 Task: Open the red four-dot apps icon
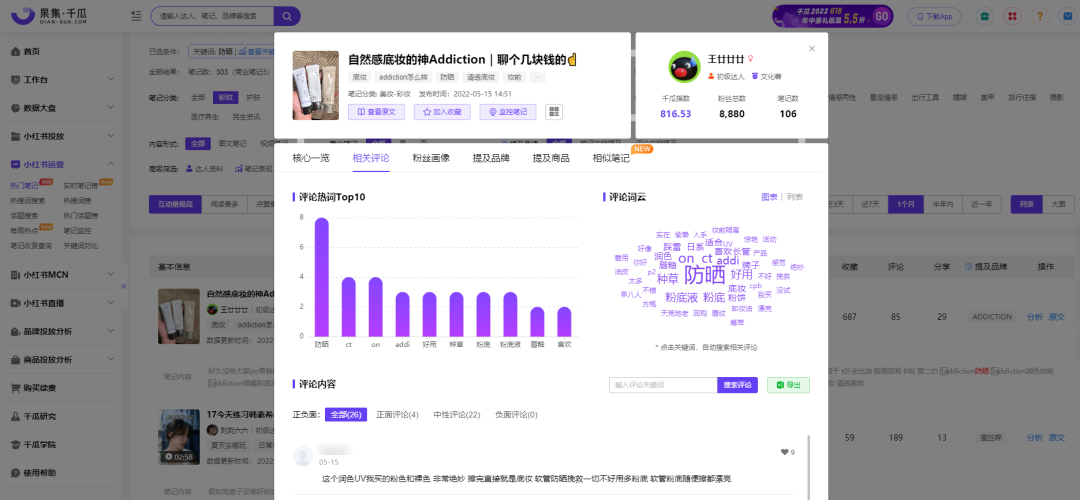1012,16
